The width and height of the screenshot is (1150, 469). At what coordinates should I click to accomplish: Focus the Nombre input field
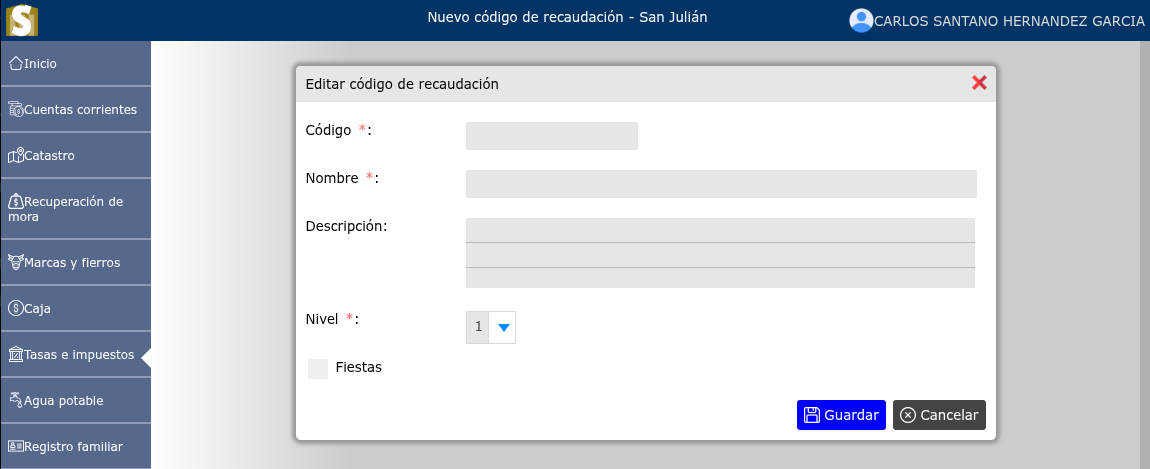click(x=721, y=183)
